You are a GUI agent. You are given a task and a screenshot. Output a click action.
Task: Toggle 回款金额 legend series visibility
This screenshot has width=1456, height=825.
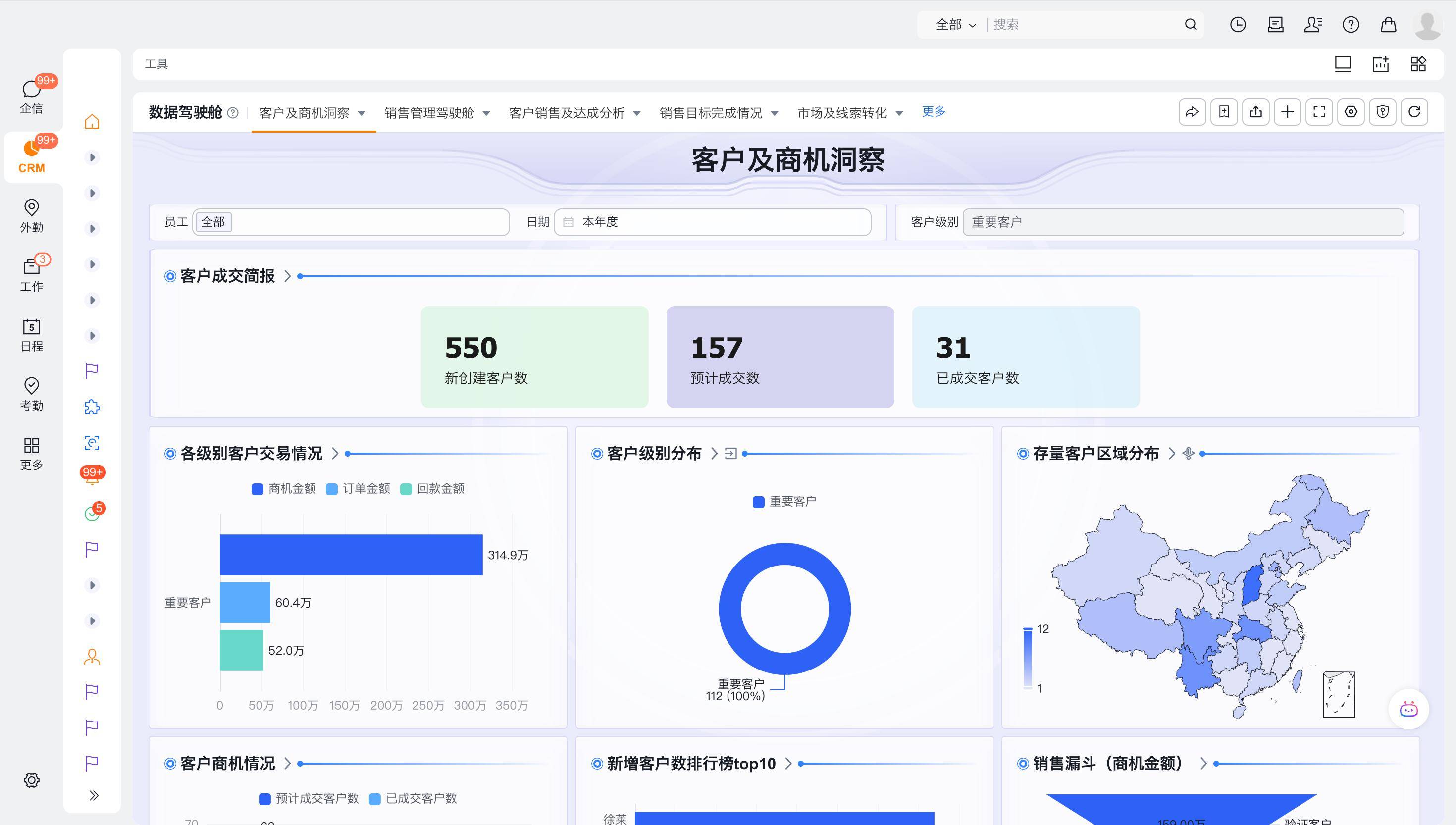(x=432, y=488)
